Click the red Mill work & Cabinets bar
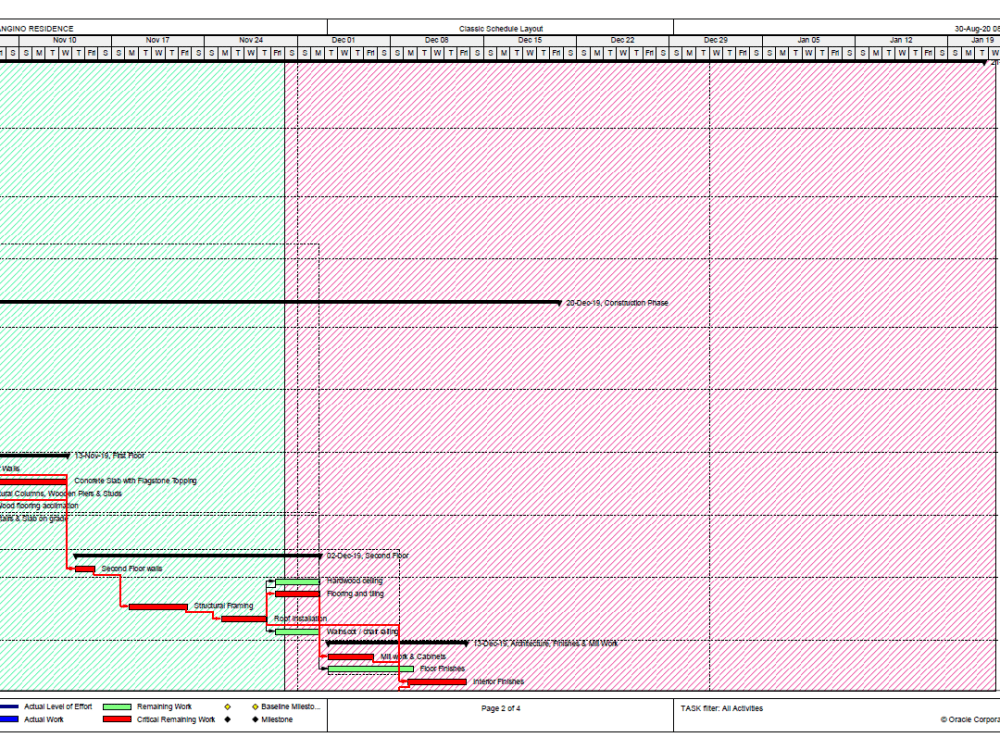This screenshot has width=1000, height=750. (351, 657)
